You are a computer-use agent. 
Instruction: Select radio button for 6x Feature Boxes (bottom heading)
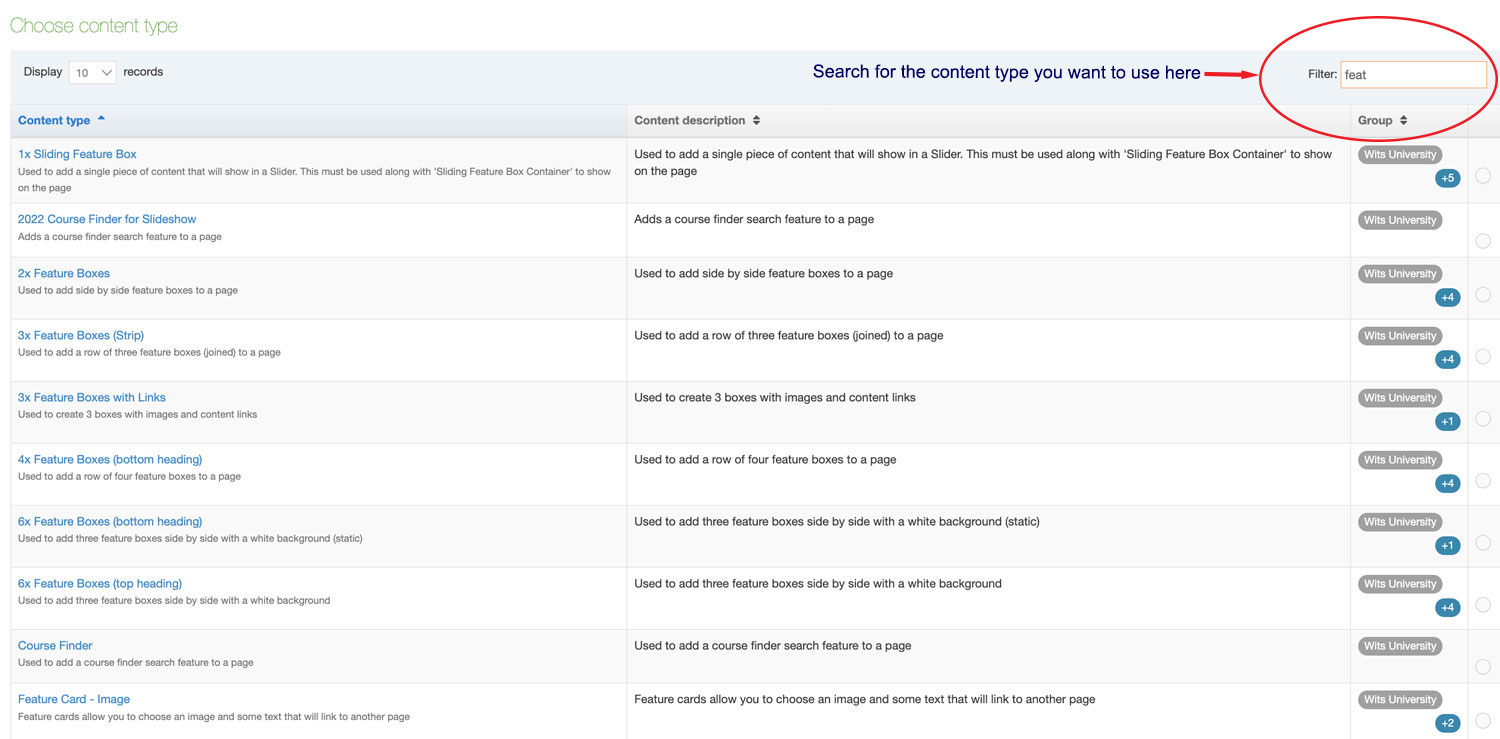click(1483, 543)
